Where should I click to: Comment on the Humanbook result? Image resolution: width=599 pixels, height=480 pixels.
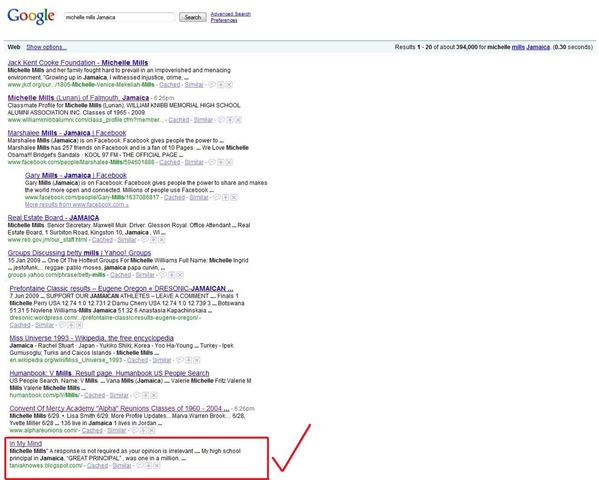[137, 396]
